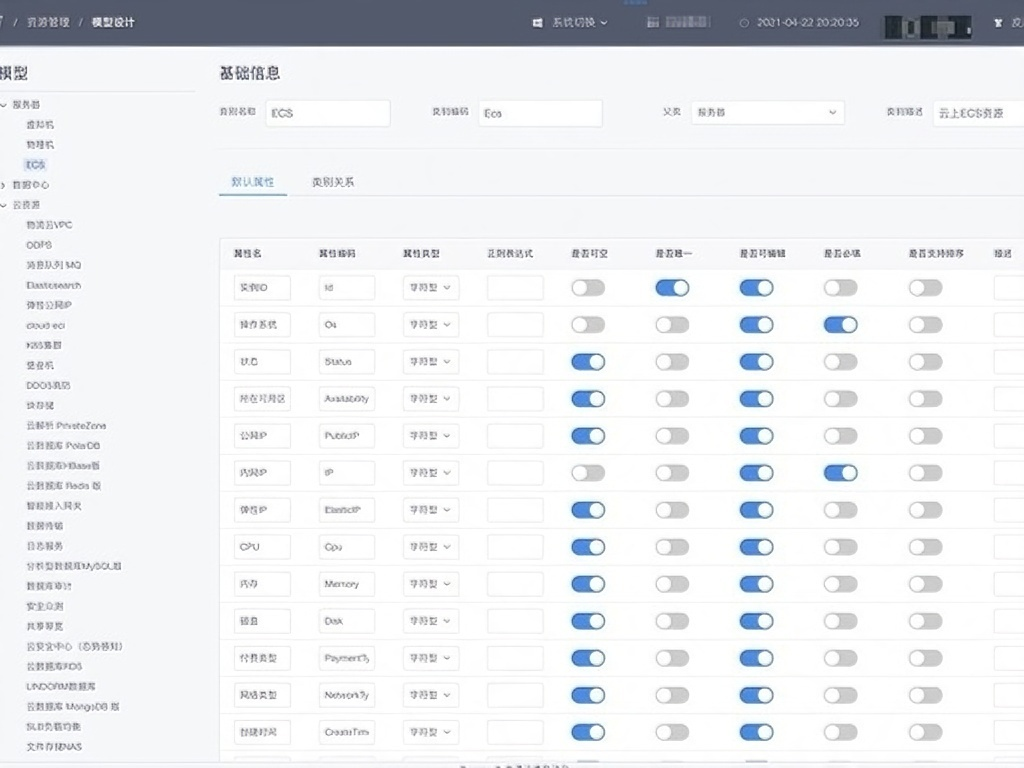Select the HBase database node in tree
Screen dimensions: 1024x768
(63, 466)
